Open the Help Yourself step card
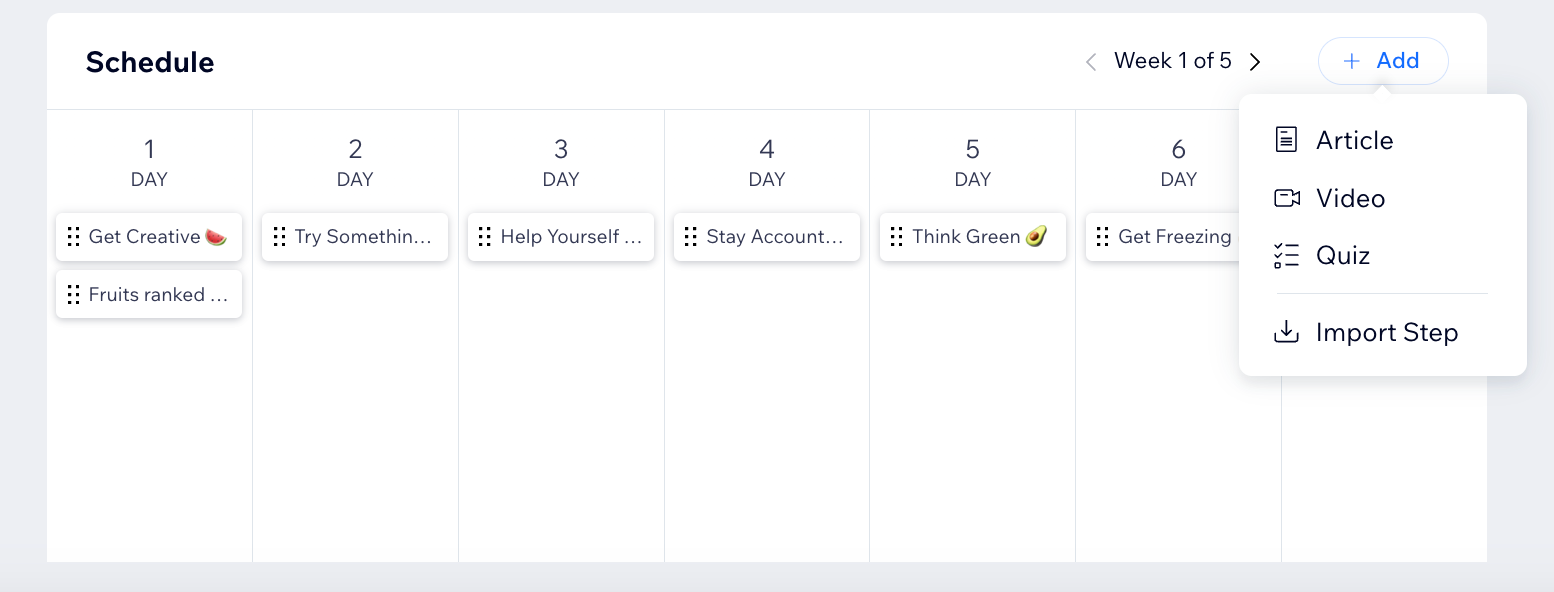 [x=570, y=237]
